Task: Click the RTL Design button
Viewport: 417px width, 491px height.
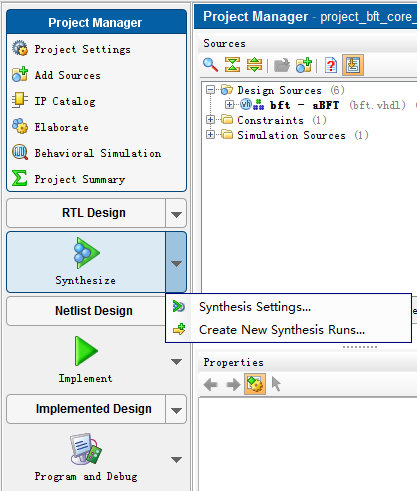Action: point(86,213)
